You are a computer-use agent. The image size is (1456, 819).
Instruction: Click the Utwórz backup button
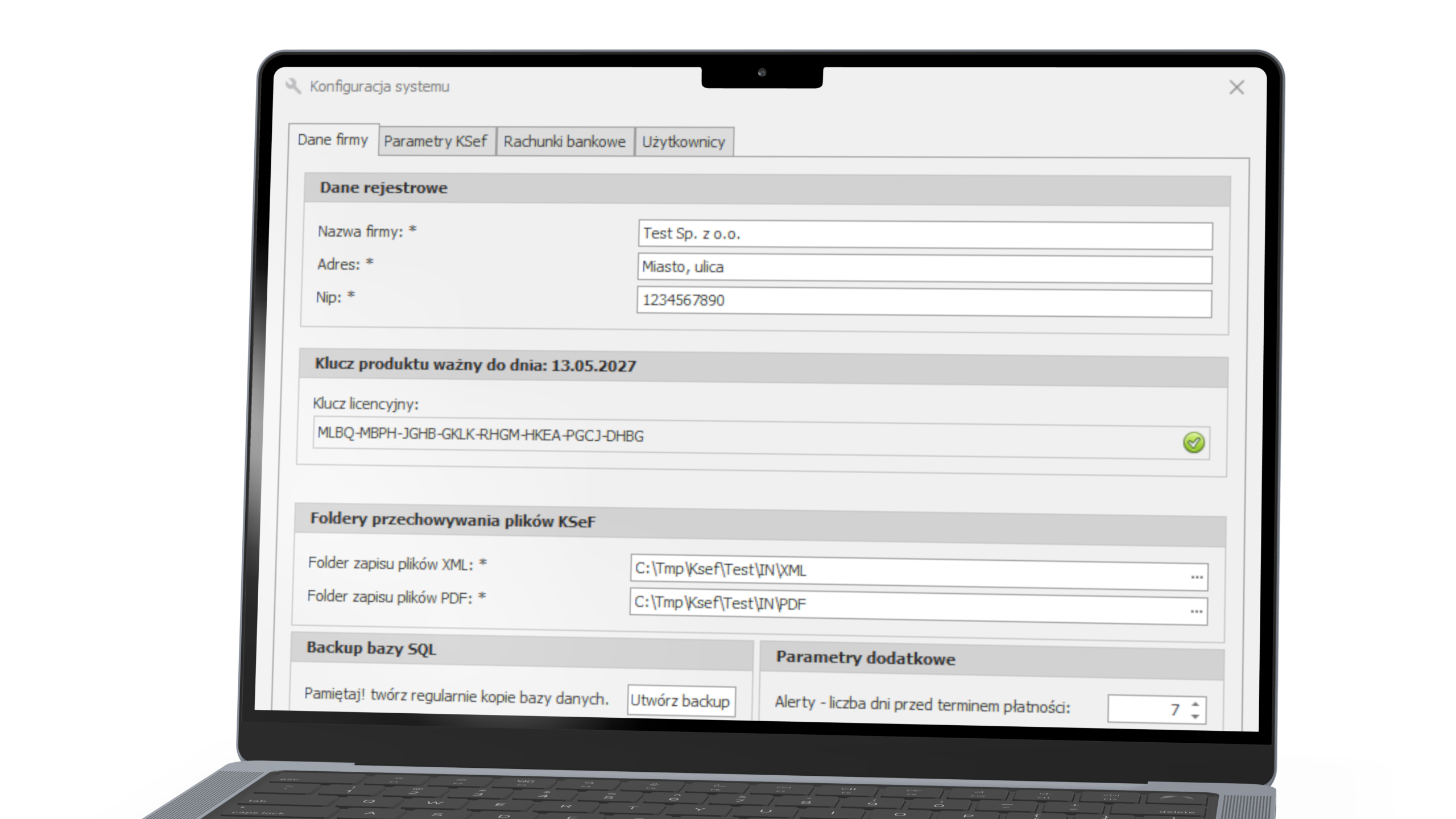click(x=681, y=701)
